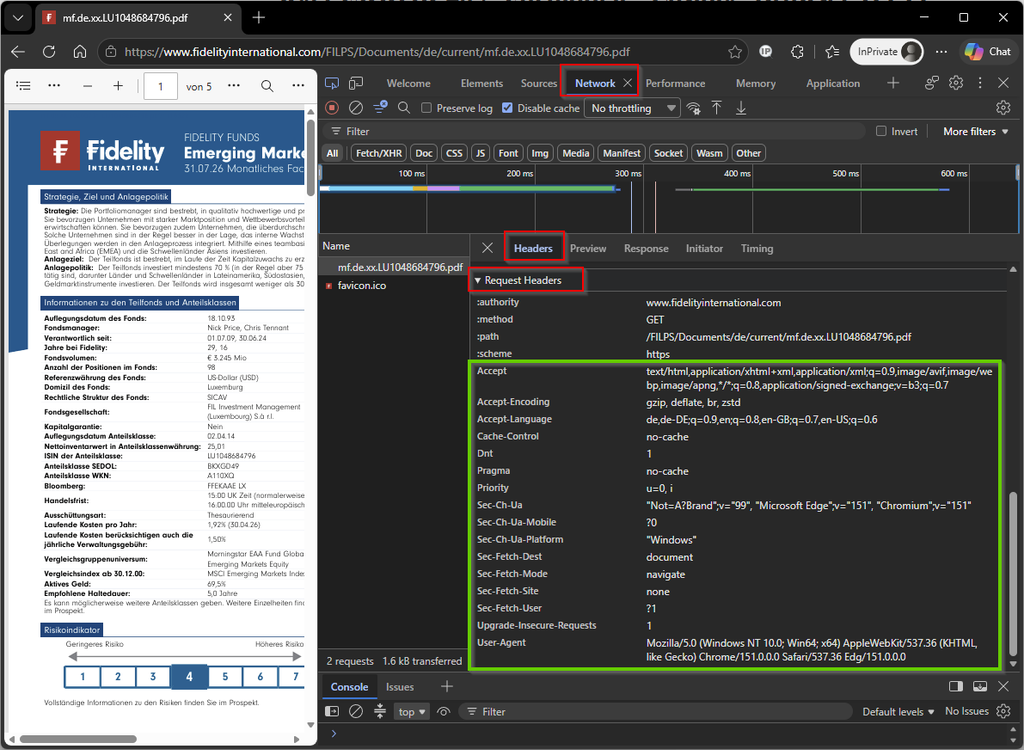Select the favicon.ico request
1024x750 pixels.
(394, 285)
